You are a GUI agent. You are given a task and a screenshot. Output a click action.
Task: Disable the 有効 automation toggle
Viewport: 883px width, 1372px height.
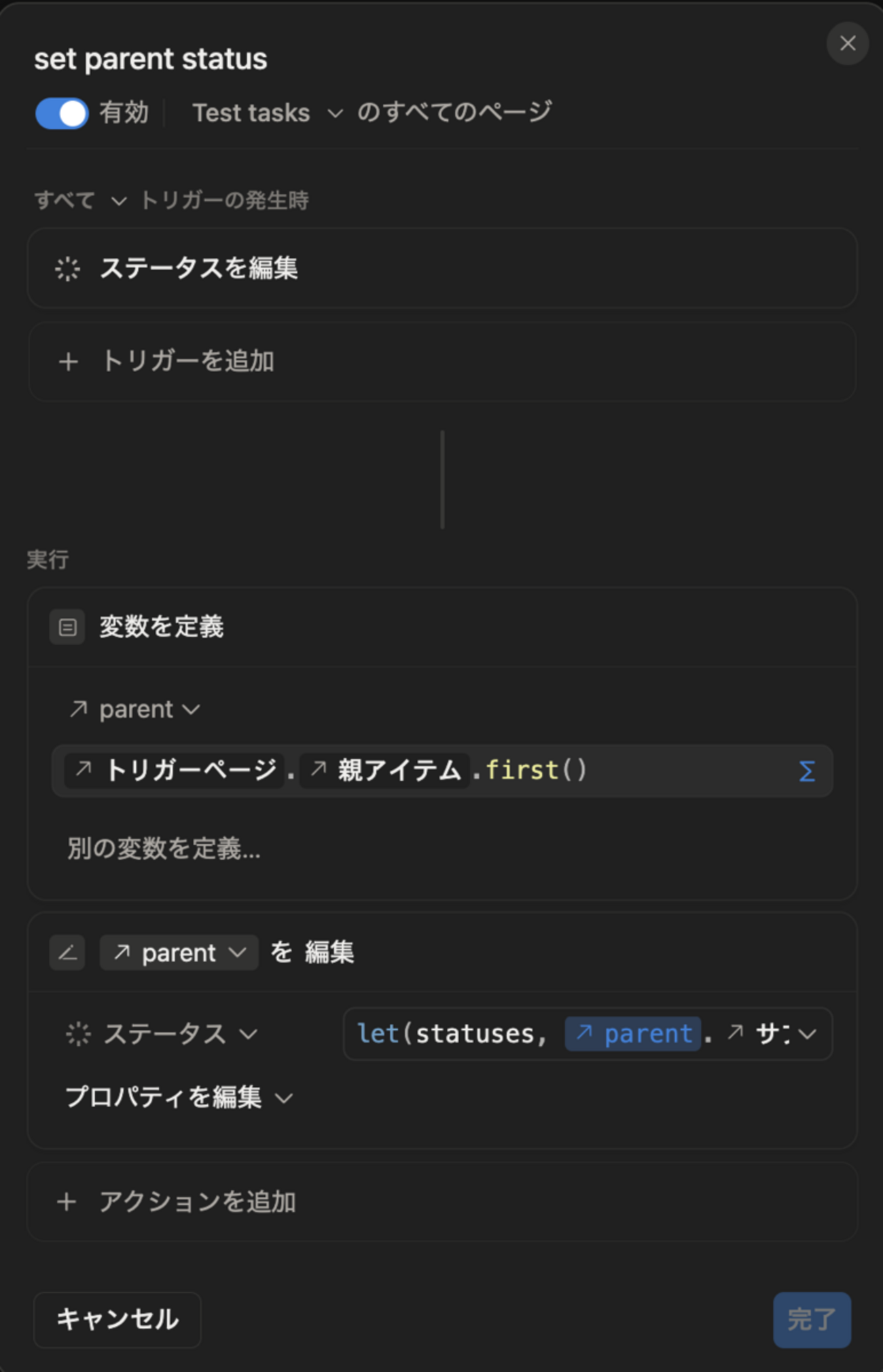[x=61, y=113]
